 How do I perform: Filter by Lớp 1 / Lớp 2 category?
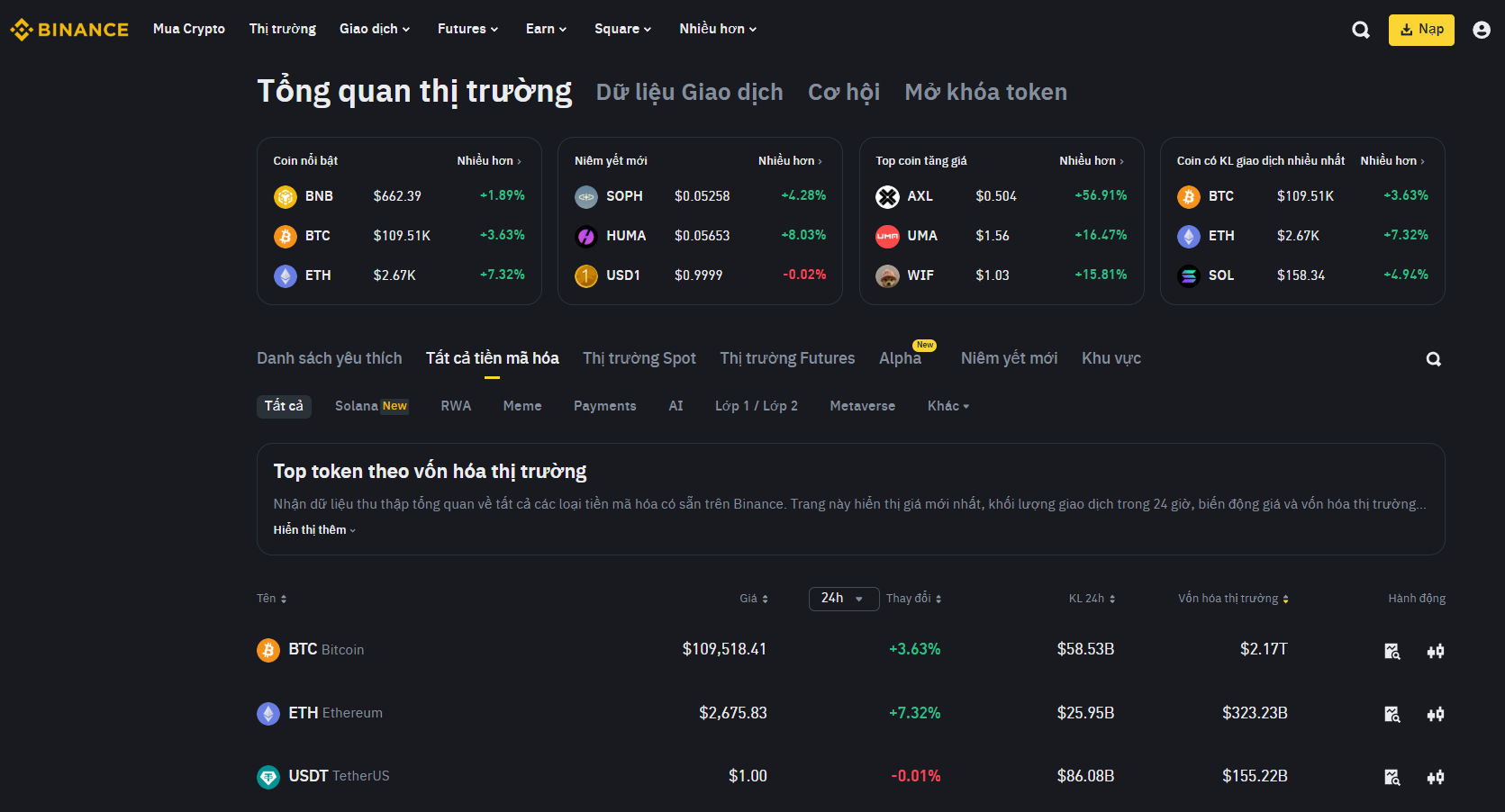(x=757, y=406)
